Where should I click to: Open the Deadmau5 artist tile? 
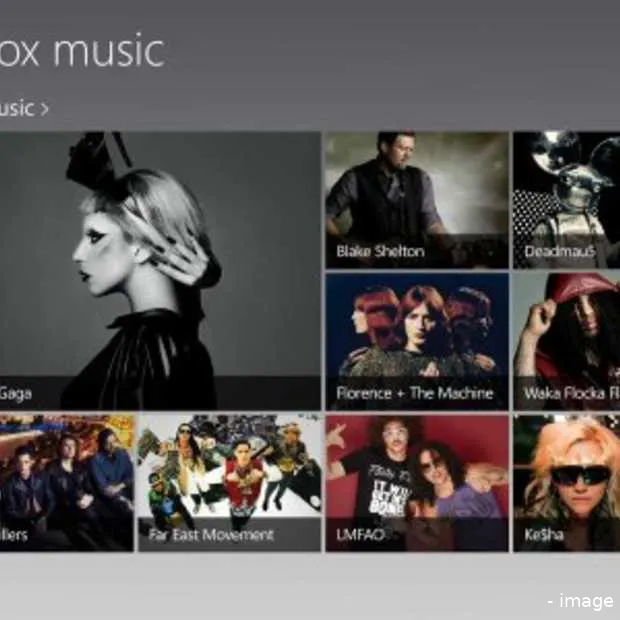pyautogui.click(x=567, y=200)
